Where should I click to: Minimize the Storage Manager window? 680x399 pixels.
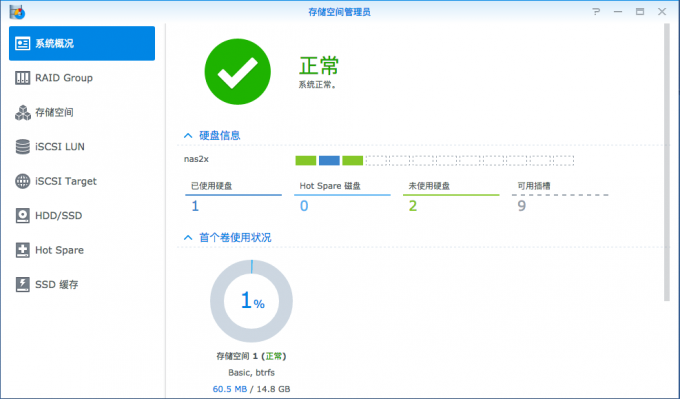(618, 12)
